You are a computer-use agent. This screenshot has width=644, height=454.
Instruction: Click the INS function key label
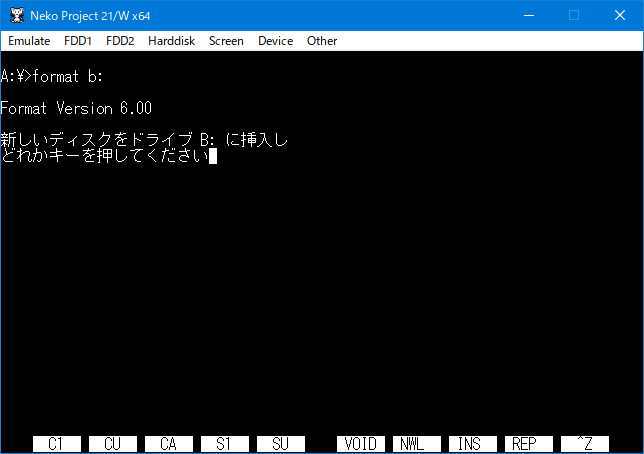click(473, 444)
